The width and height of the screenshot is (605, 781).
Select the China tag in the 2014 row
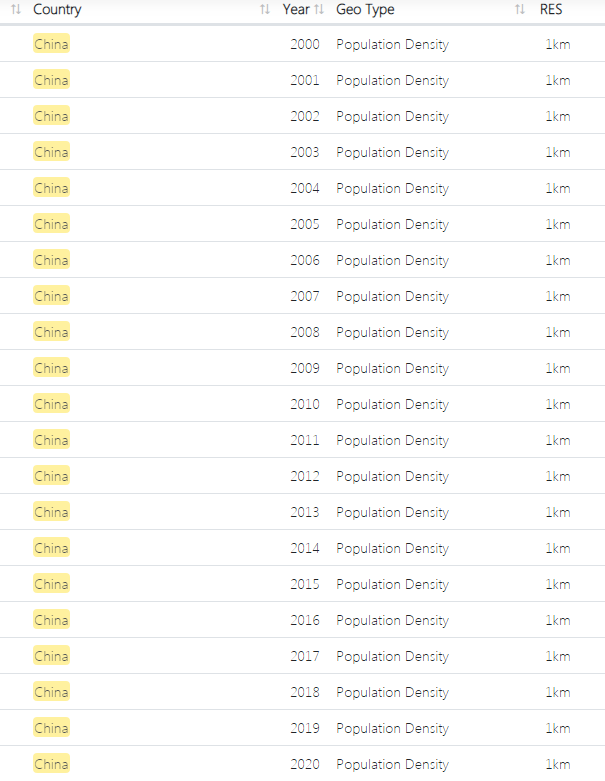coord(51,548)
